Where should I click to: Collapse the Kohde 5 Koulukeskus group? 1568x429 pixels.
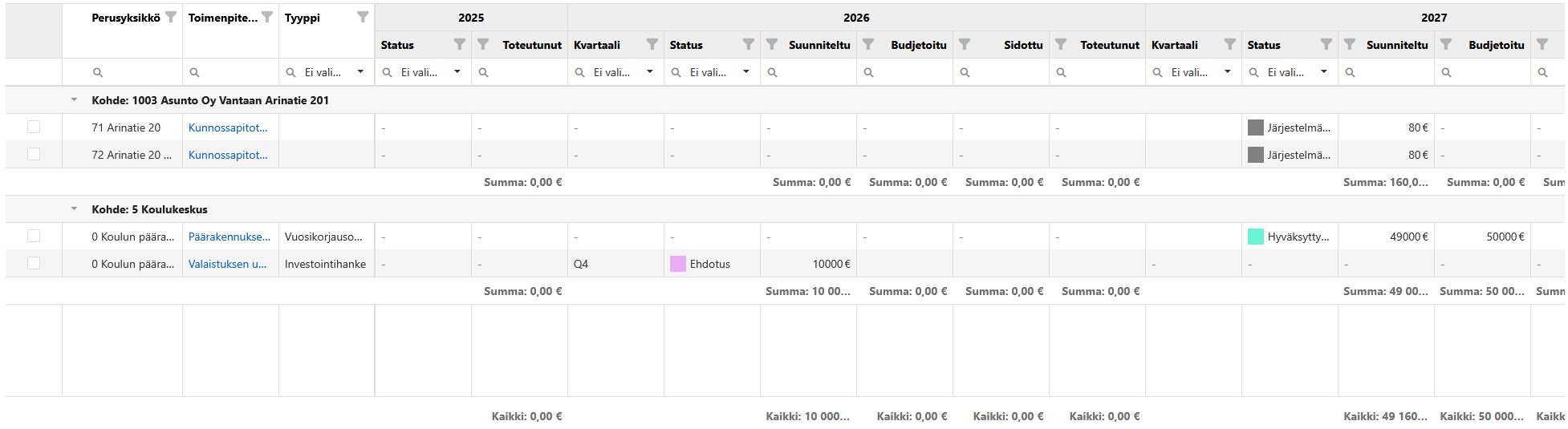tap(74, 209)
